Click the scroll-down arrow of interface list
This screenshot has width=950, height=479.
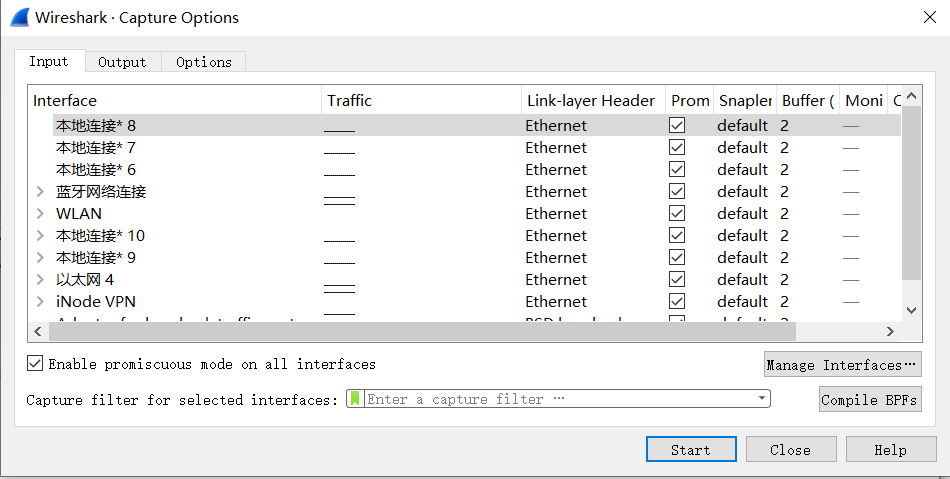click(x=911, y=310)
